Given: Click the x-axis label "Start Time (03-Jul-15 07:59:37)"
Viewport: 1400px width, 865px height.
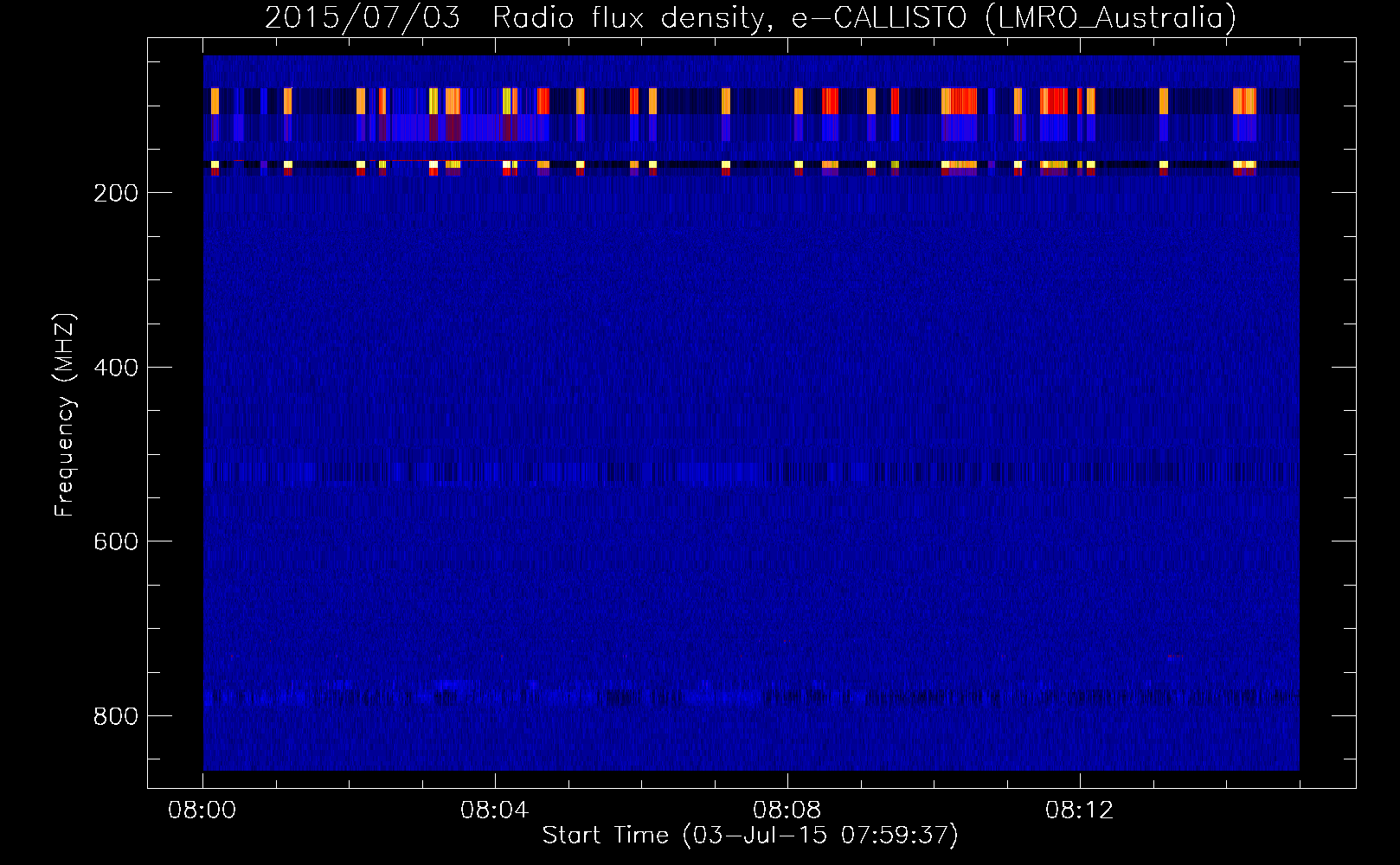Looking at the screenshot, I should click(750, 836).
